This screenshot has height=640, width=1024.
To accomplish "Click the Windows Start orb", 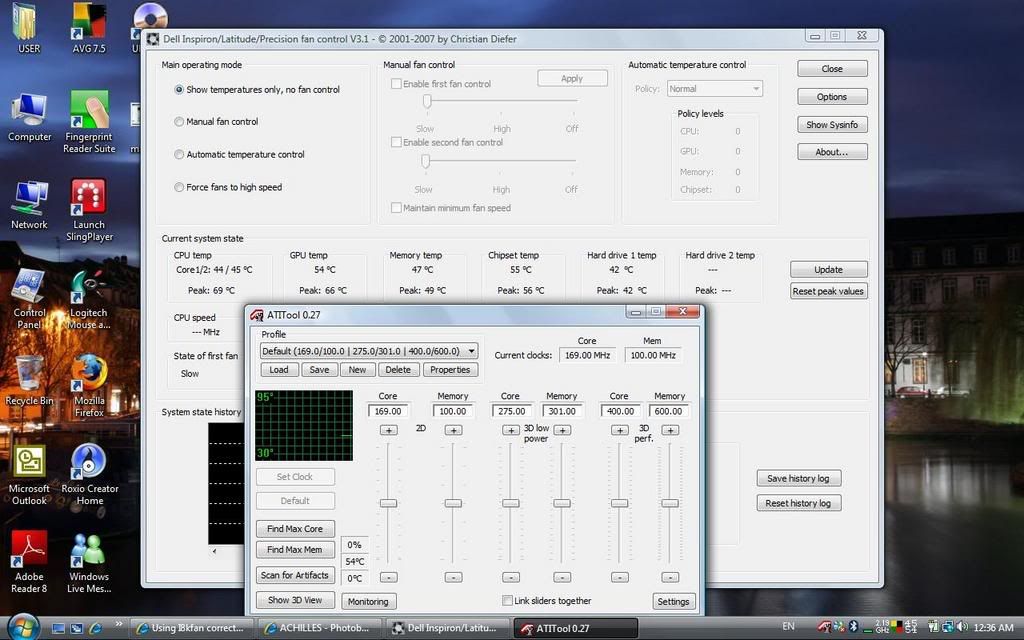I will (24, 627).
